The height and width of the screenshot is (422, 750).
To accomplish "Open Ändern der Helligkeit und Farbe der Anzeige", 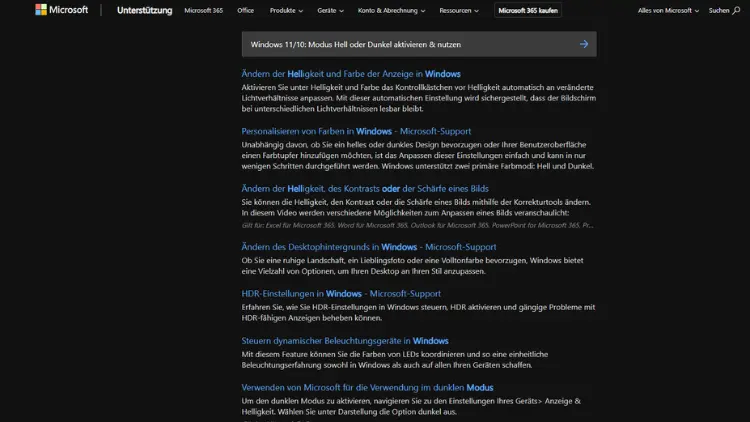I will coord(351,74).
